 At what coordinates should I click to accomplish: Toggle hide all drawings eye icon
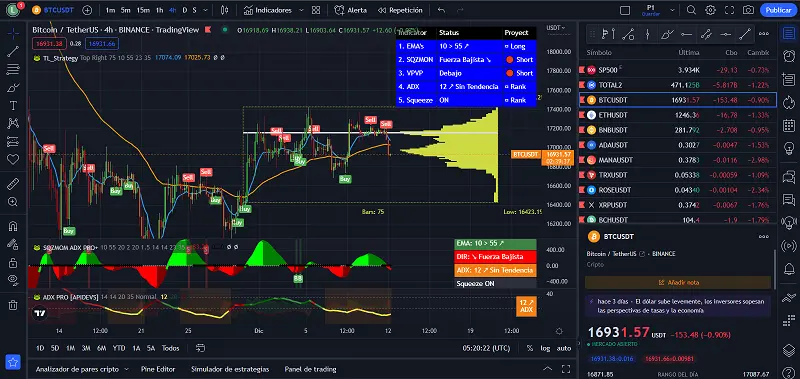click(x=13, y=281)
